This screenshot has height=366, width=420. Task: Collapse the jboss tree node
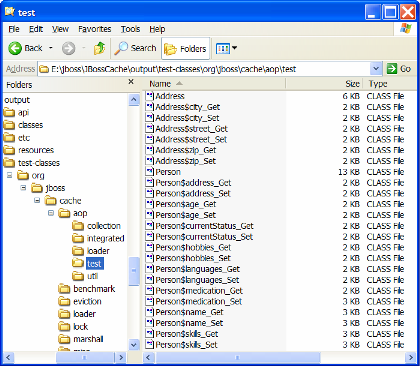click(23, 188)
